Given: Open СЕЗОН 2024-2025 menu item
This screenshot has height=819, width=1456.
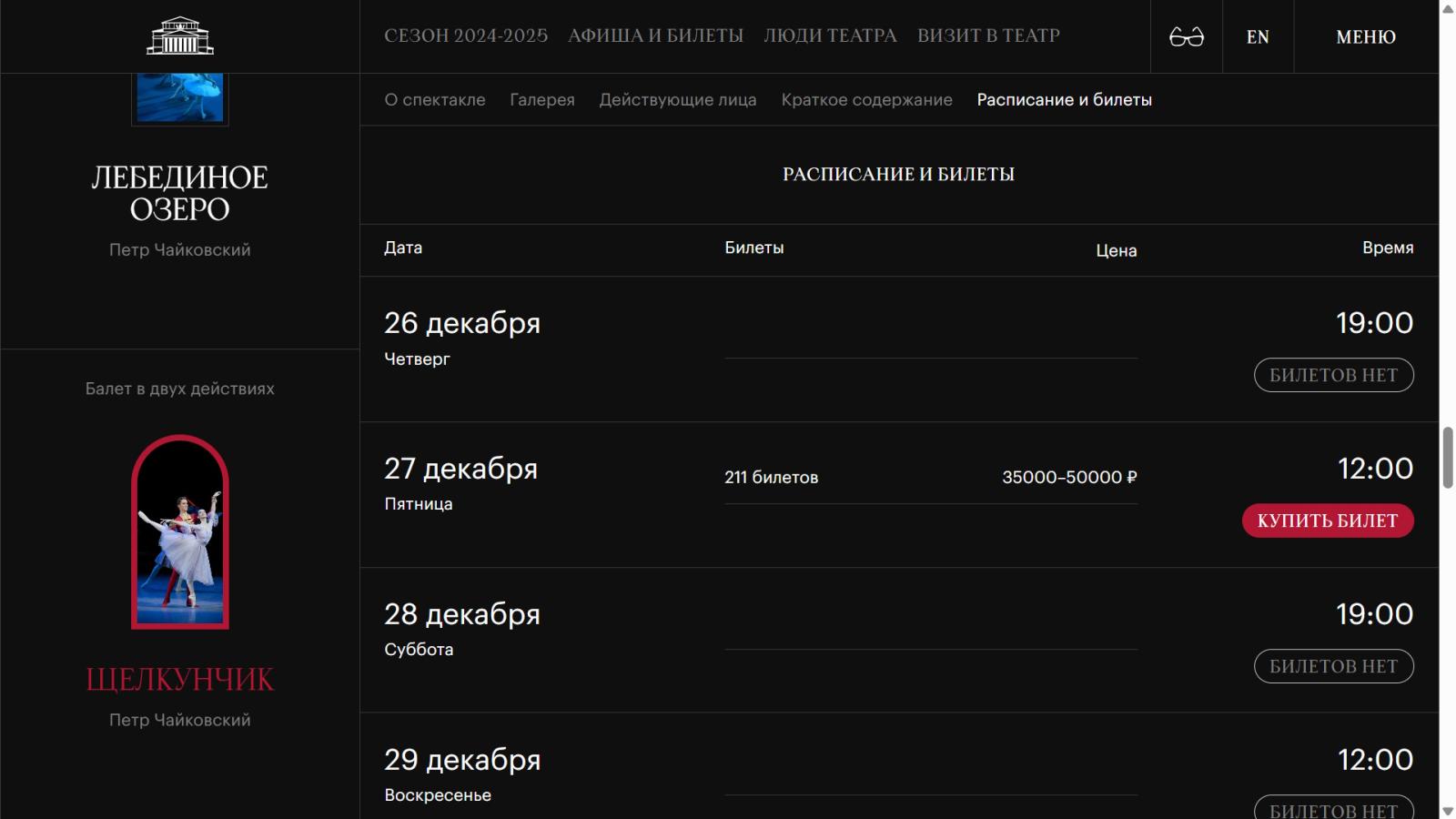Looking at the screenshot, I should pyautogui.click(x=466, y=35).
